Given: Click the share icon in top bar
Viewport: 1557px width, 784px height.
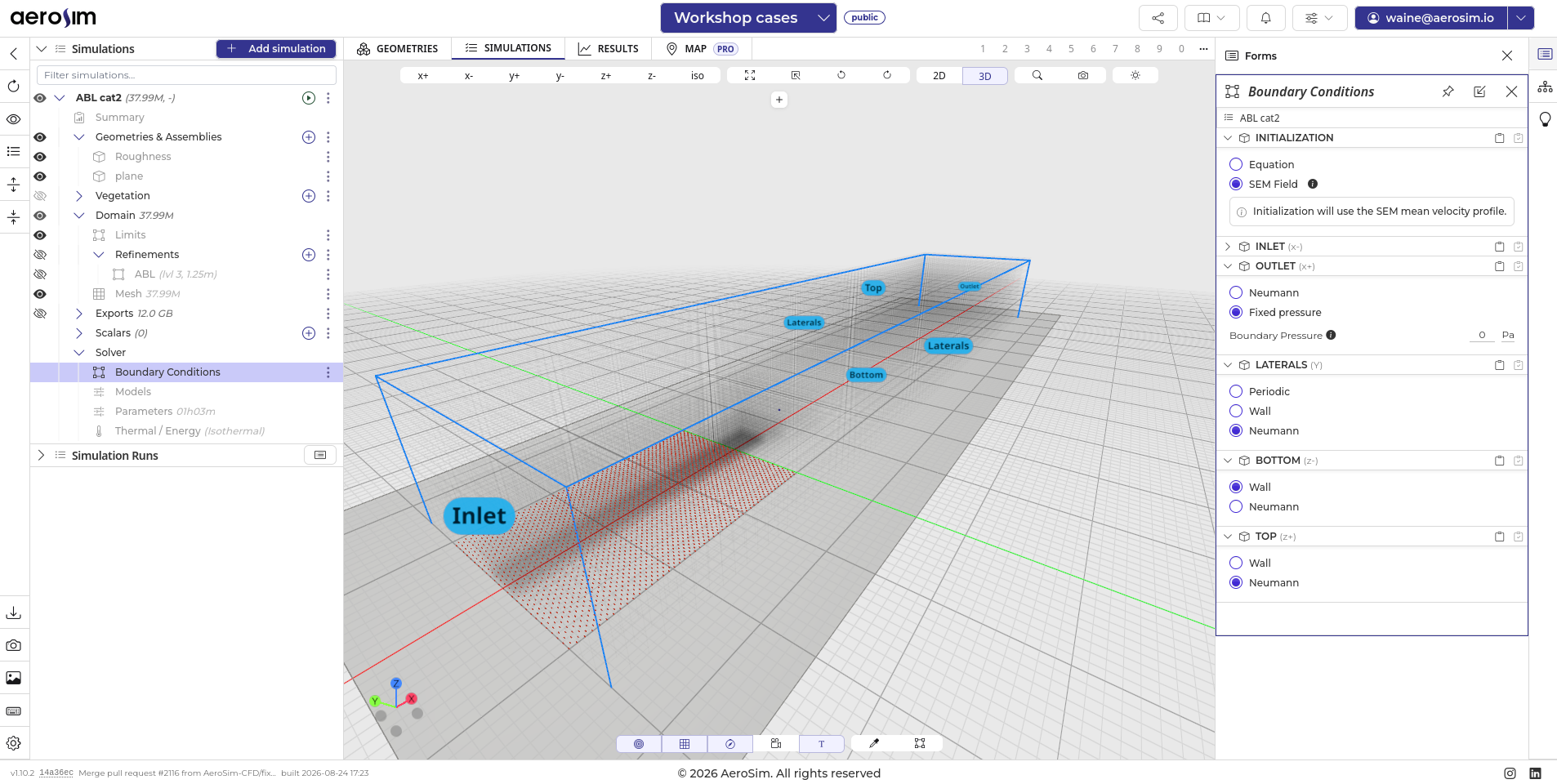Looking at the screenshot, I should click(x=1158, y=18).
